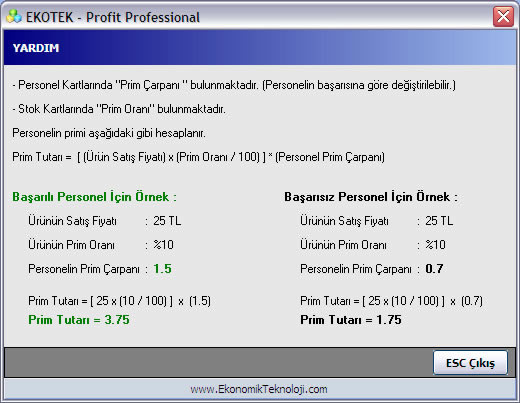
Task: Select the Başarısız Personel İçin Örnek heading
Action: pyautogui.click(x=371, y=197)
